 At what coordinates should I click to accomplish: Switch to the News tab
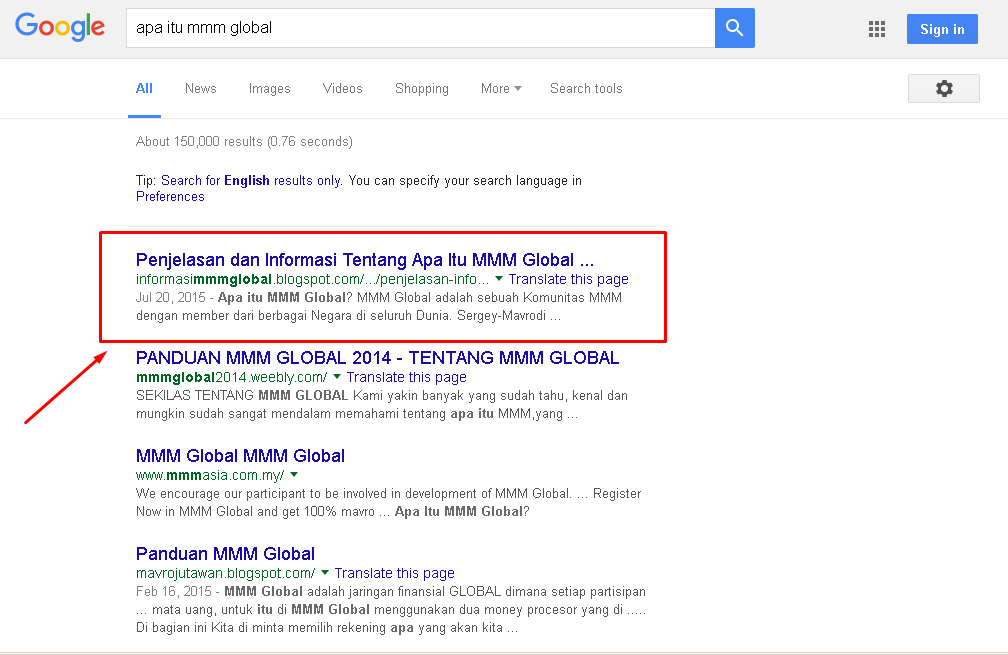point(201,89)
